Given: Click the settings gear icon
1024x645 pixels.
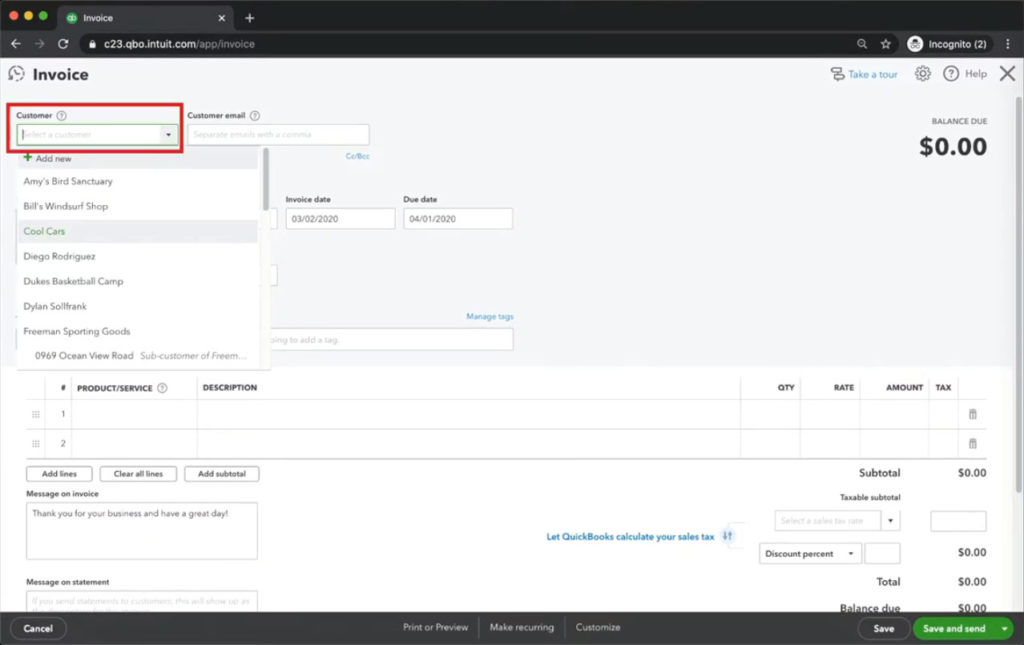Looking at the screenshot, I should point(923,74).
